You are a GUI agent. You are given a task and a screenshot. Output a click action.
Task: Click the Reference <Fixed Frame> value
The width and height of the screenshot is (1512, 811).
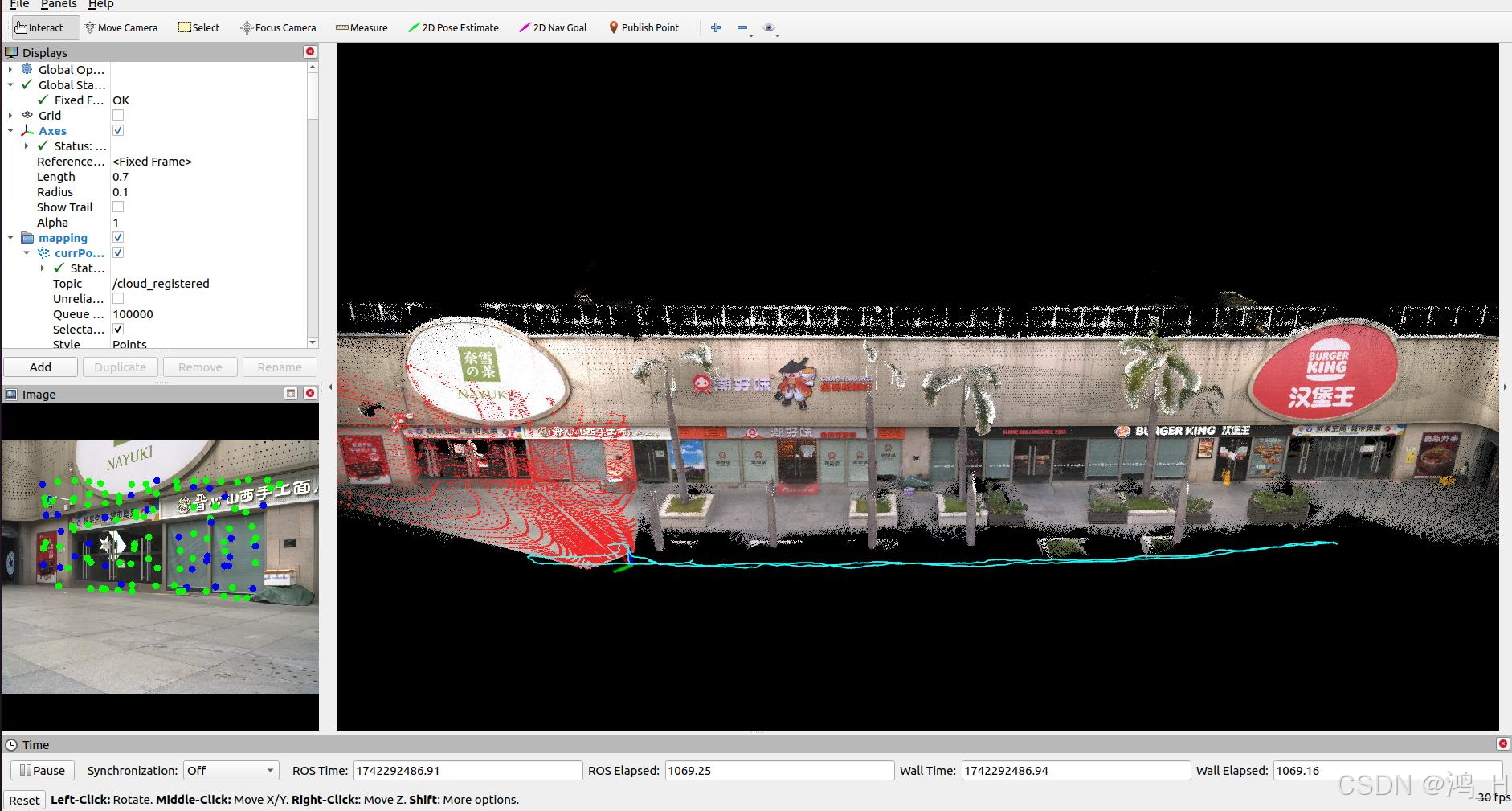point(153,161)
